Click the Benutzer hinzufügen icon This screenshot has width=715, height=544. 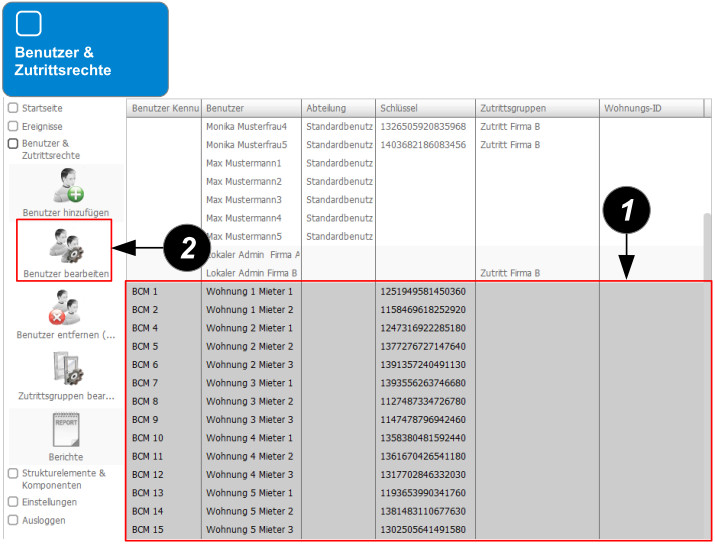click(x=66, y=186)
